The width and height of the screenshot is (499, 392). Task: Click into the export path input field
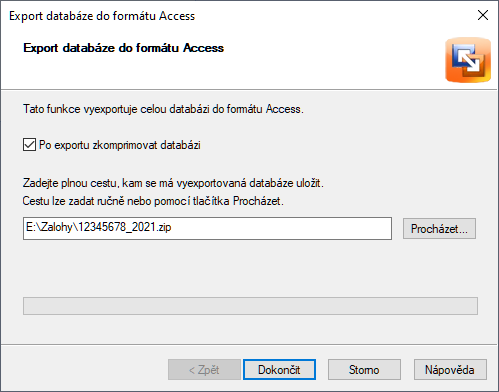[207, 228]
